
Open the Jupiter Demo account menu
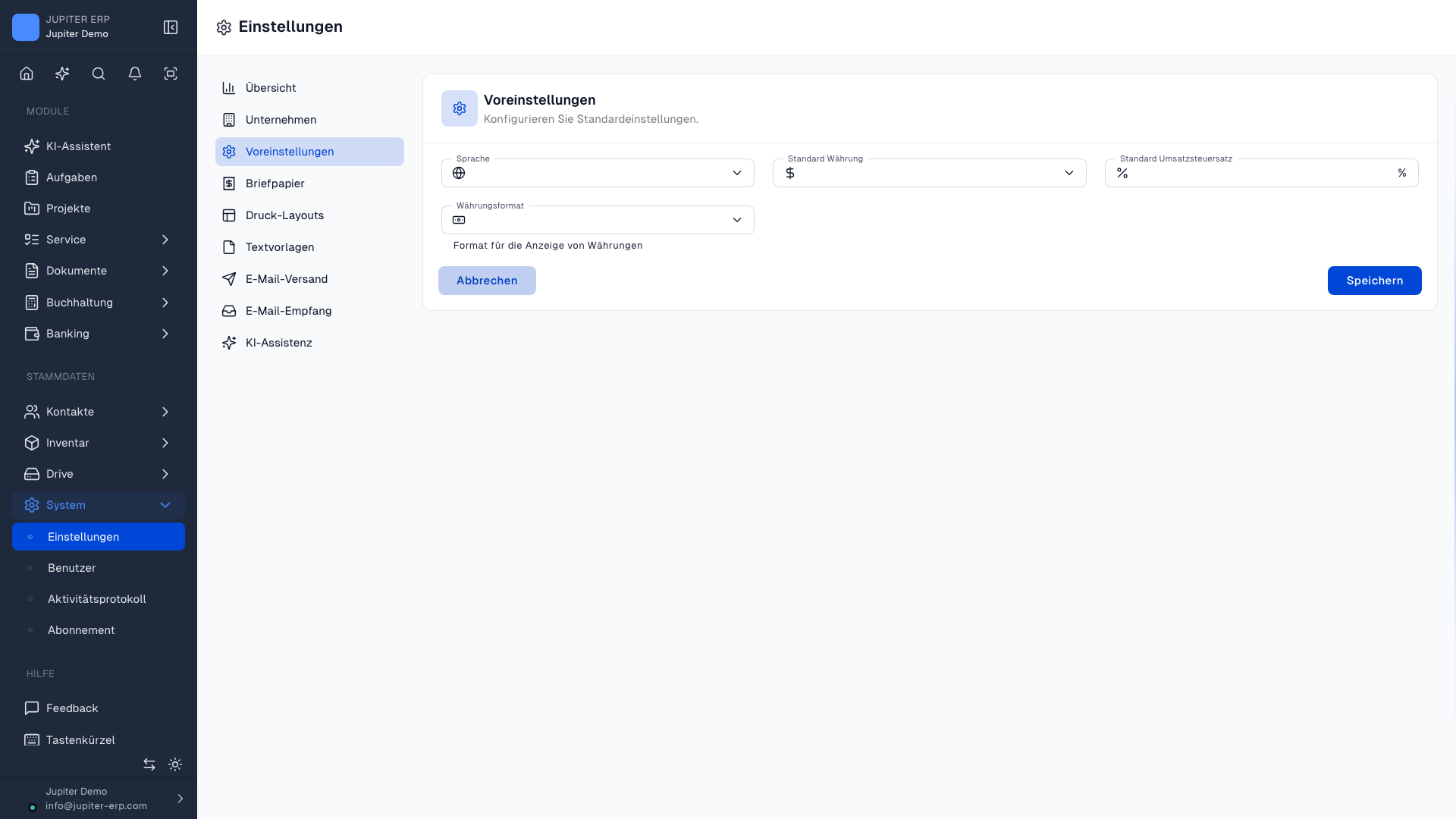pyautogui.click(x=99, y=799)
